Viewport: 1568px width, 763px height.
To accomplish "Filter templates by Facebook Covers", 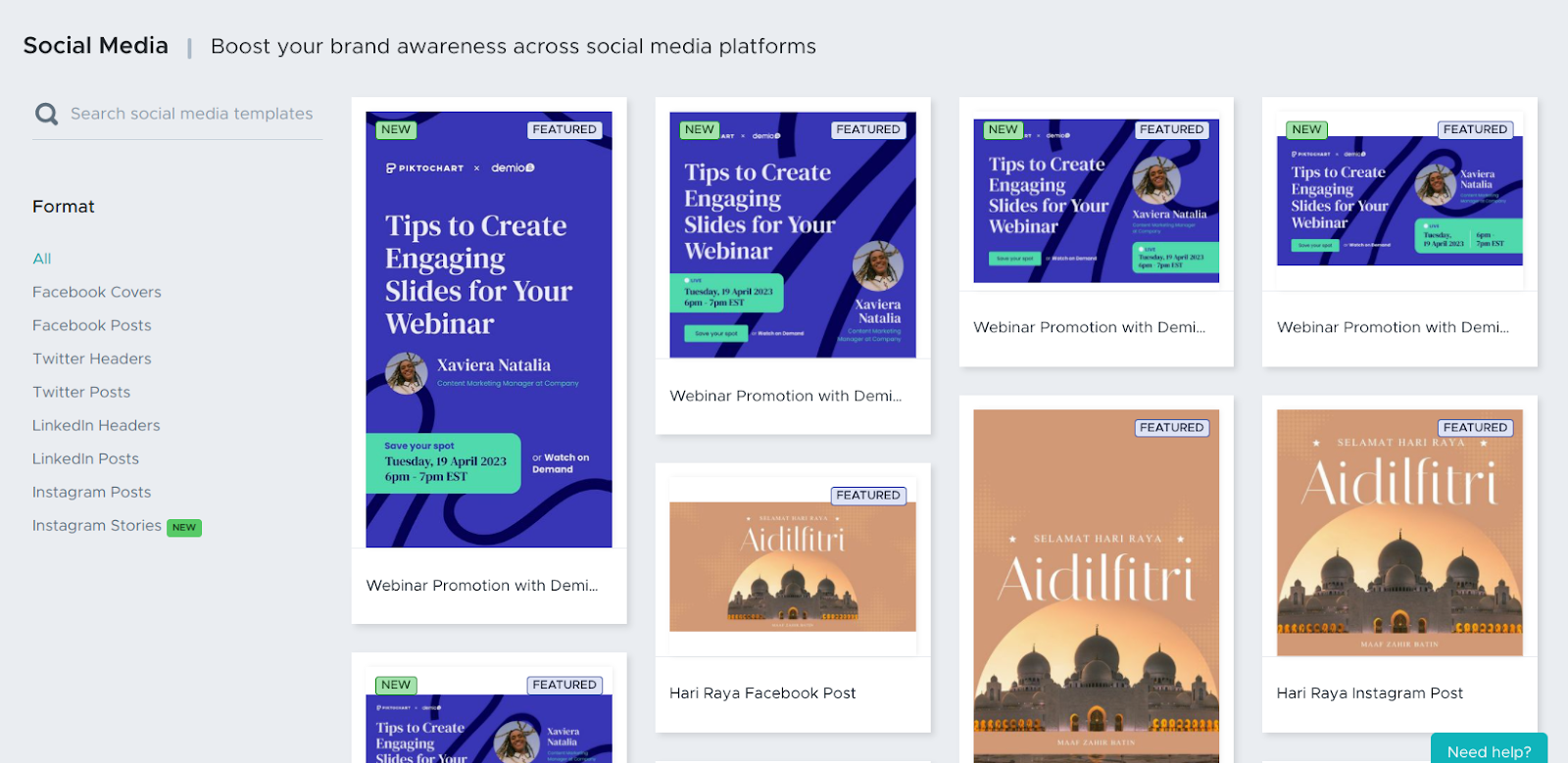I will [97, 292].
